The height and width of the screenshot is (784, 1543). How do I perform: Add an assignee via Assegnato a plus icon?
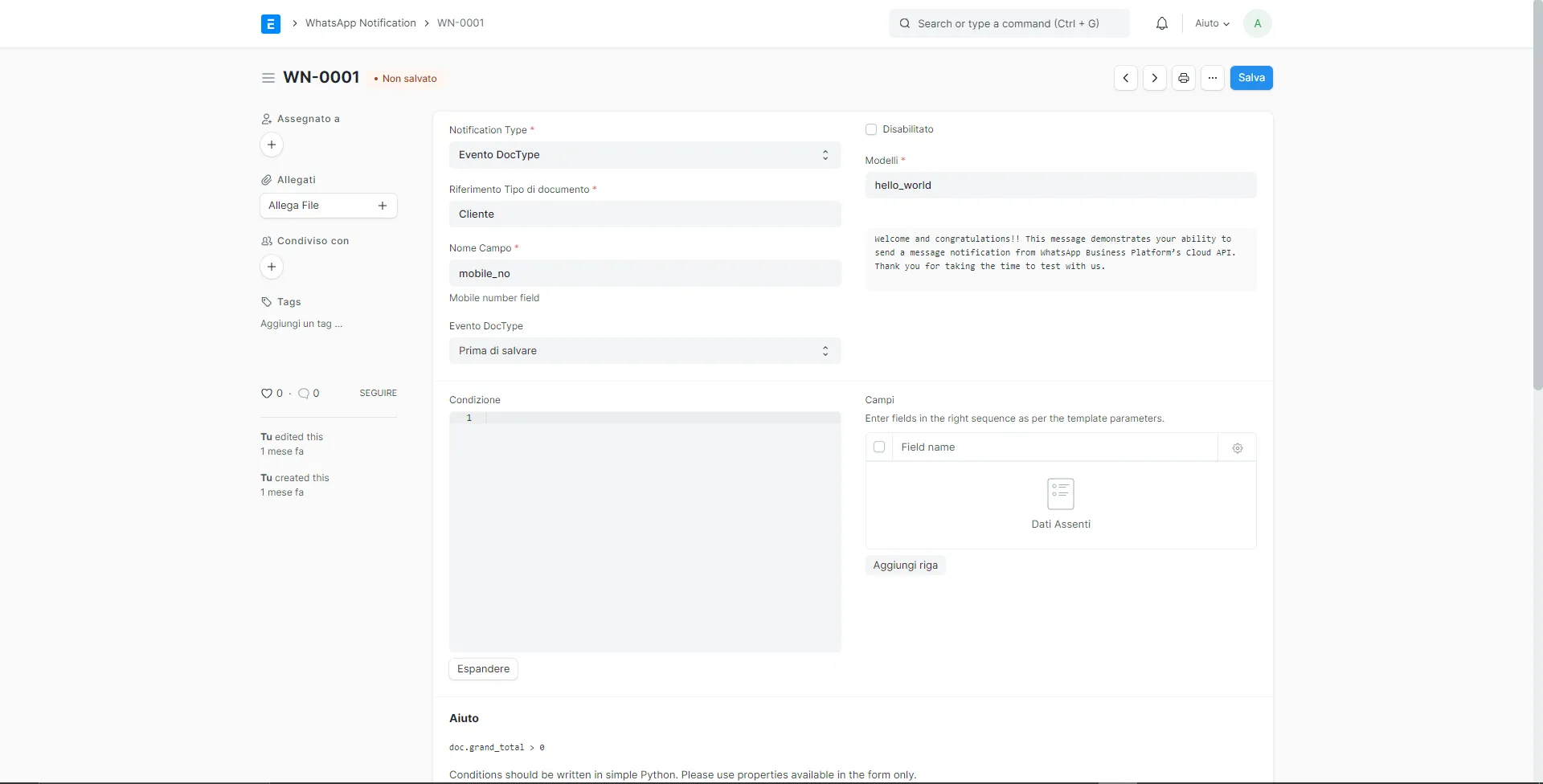[271, 145]
